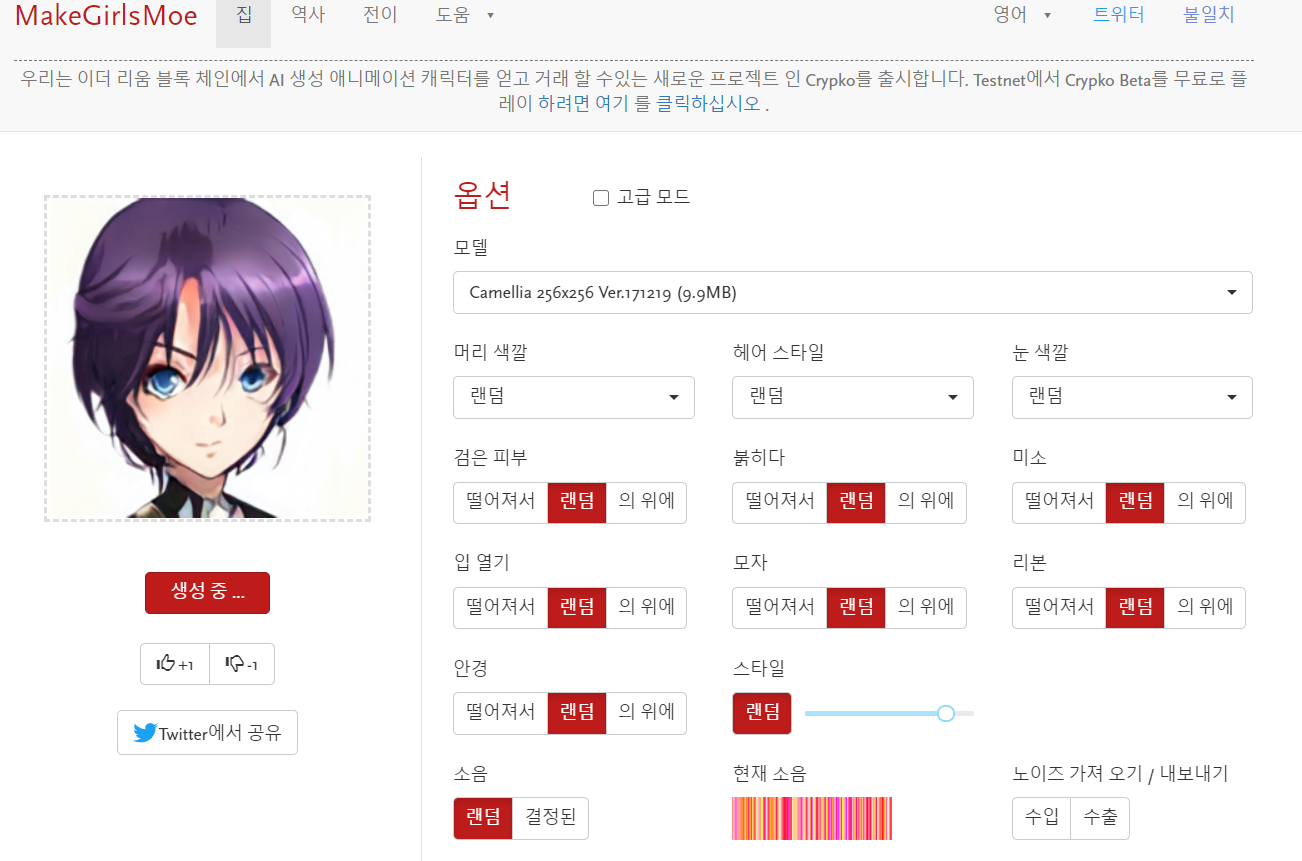Set 입 열기 to 떨어져서
The width and height of the screenshot is (1302, 861).
pos(501,607)
